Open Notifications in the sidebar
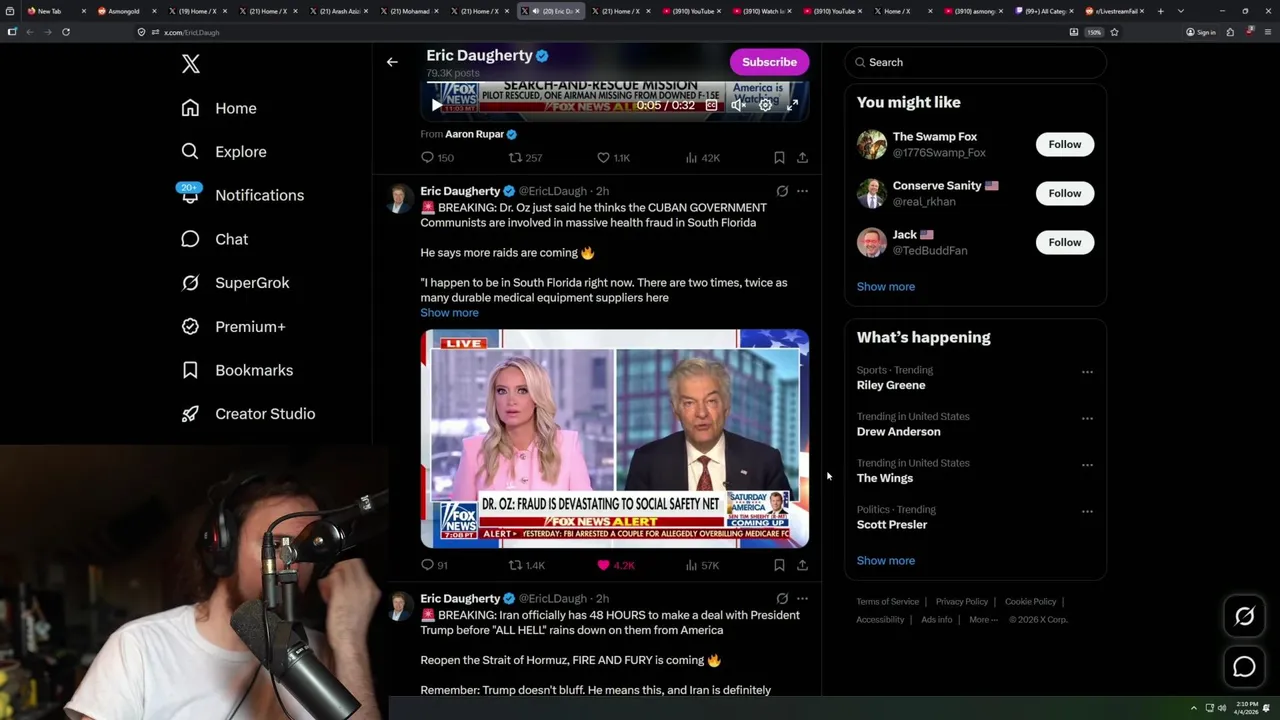The height and width of the screenshot is (720, 1280). point(242,195)
